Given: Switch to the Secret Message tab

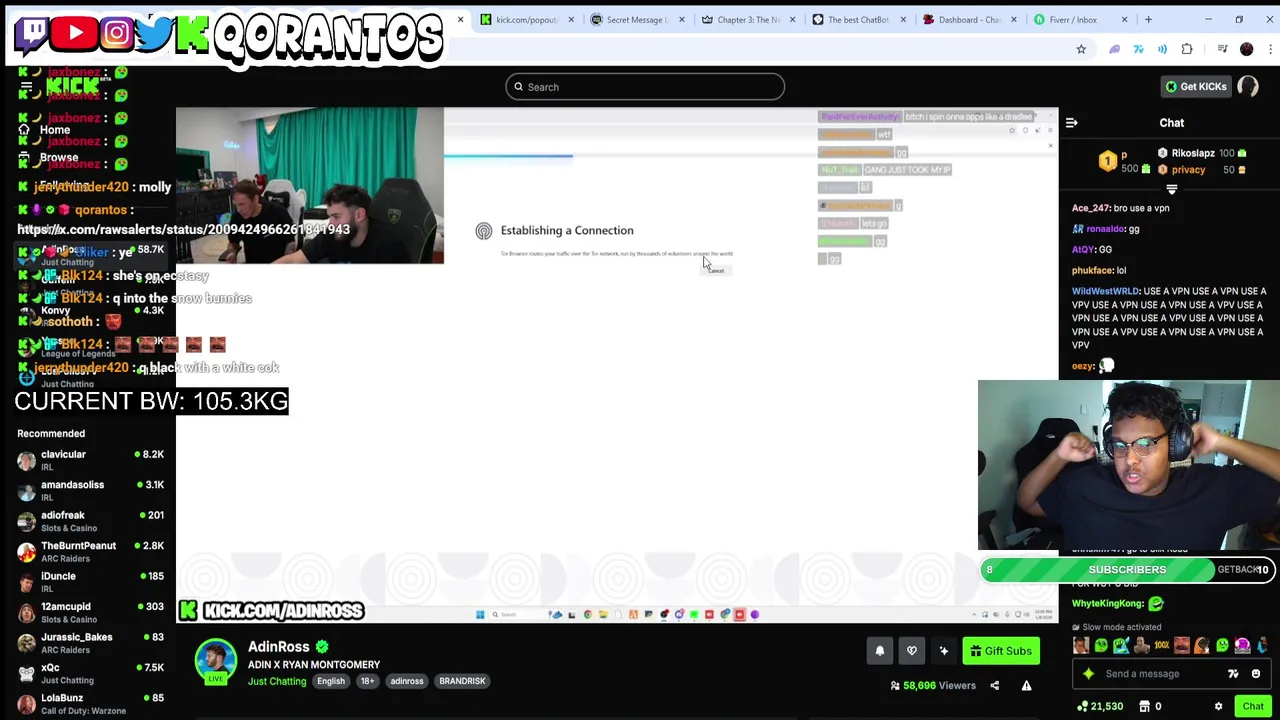Looking at the screenshot, I should tap(637, 20).
